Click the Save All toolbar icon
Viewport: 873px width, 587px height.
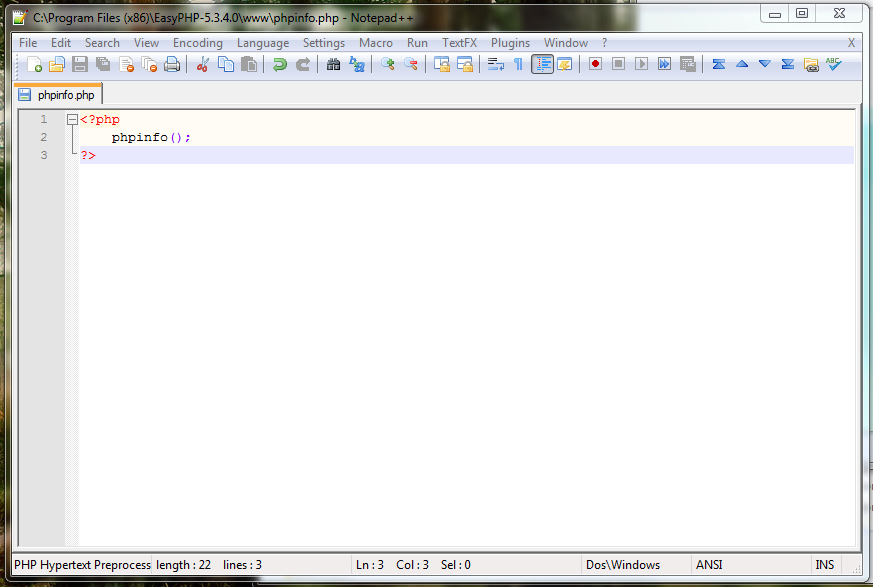[x=103, y=65]
